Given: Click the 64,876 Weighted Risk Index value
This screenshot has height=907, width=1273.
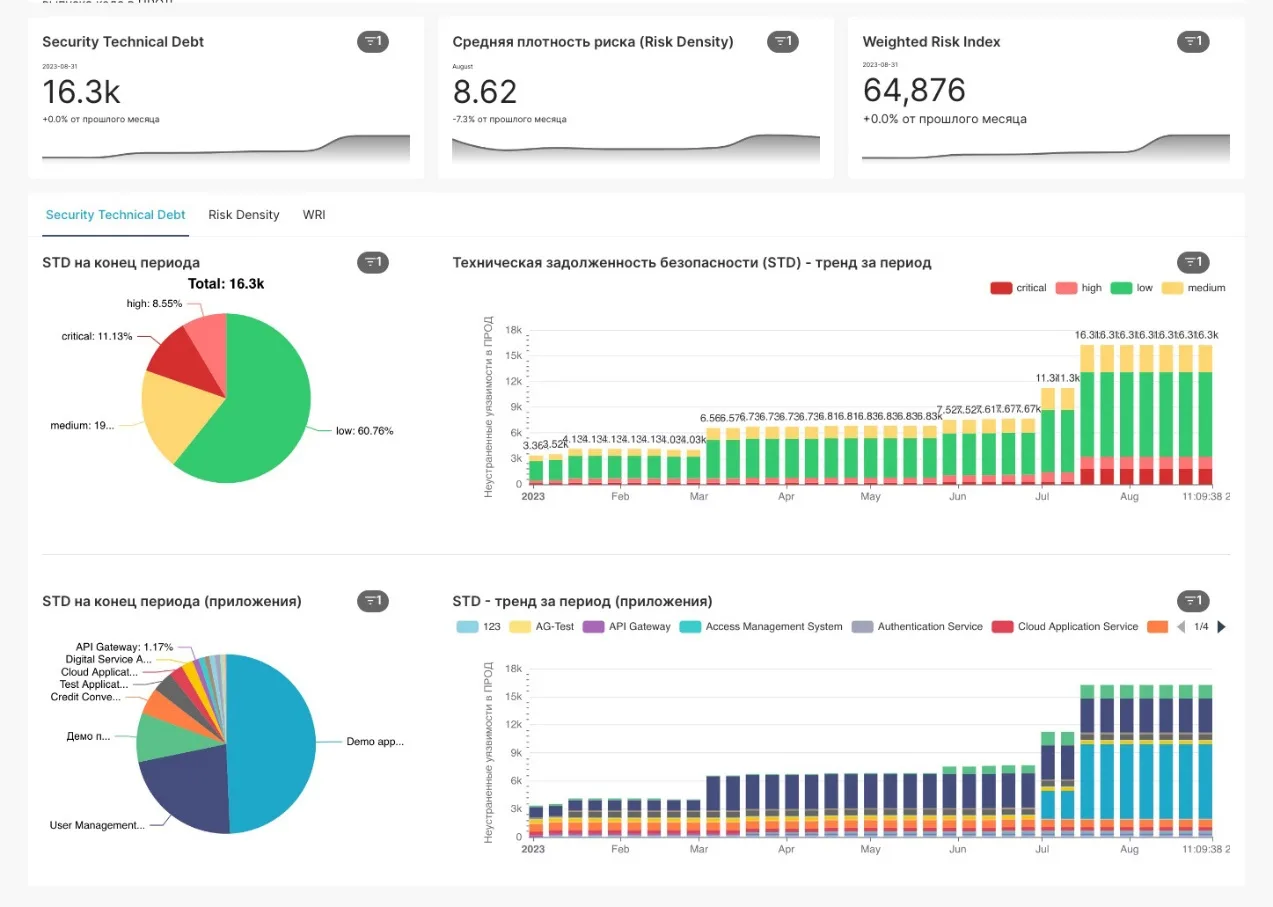Looking at the screenshot, I should point(914,91).
